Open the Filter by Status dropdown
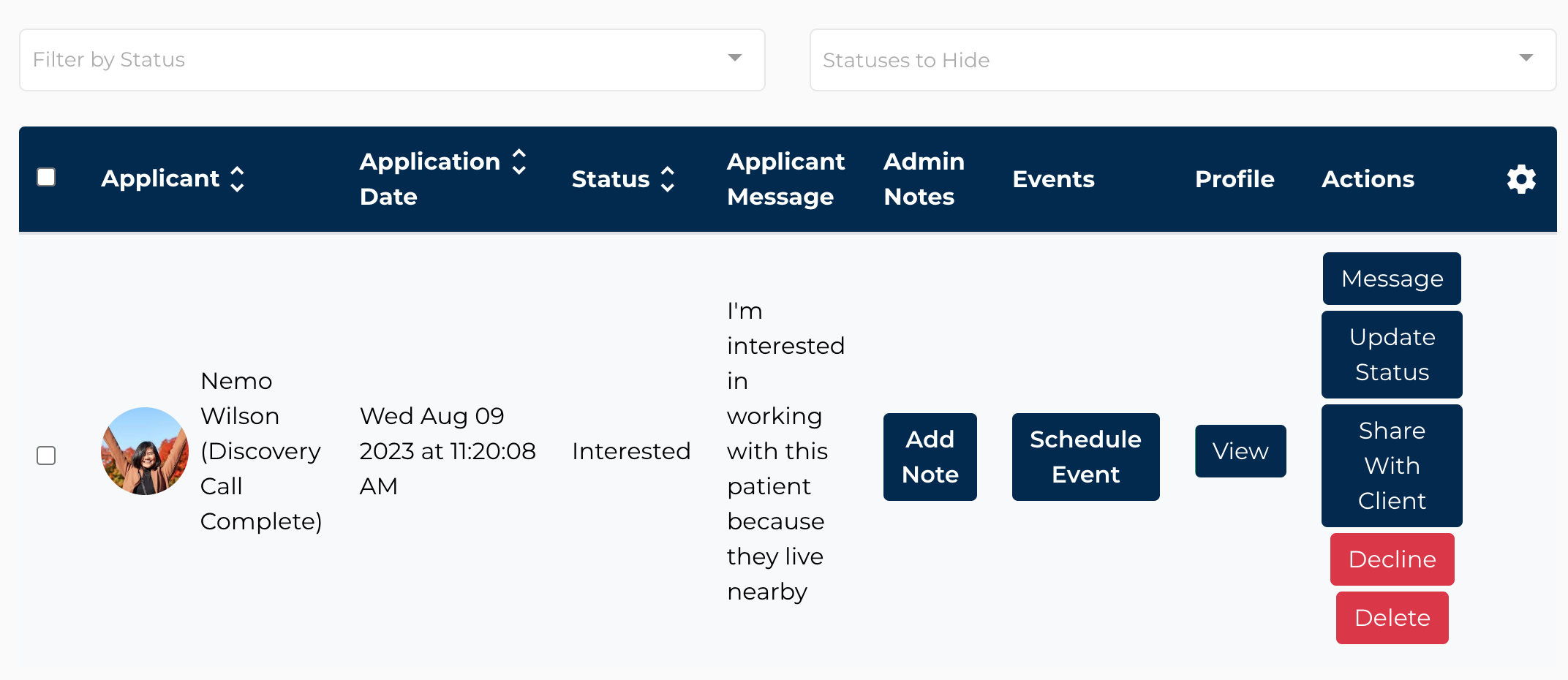1568x680 pixels. (x=392, y=60)
